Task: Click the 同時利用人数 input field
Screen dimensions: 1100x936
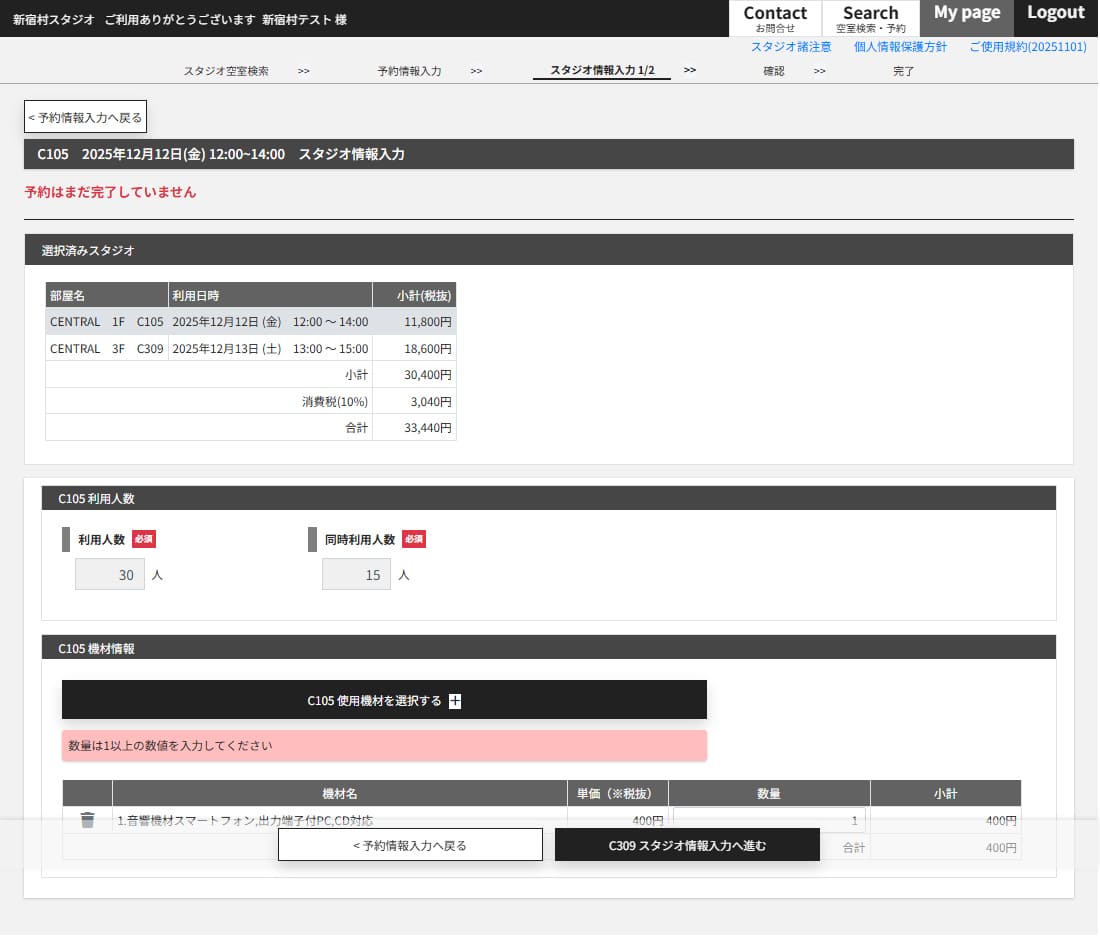Action: click(356, 575)
